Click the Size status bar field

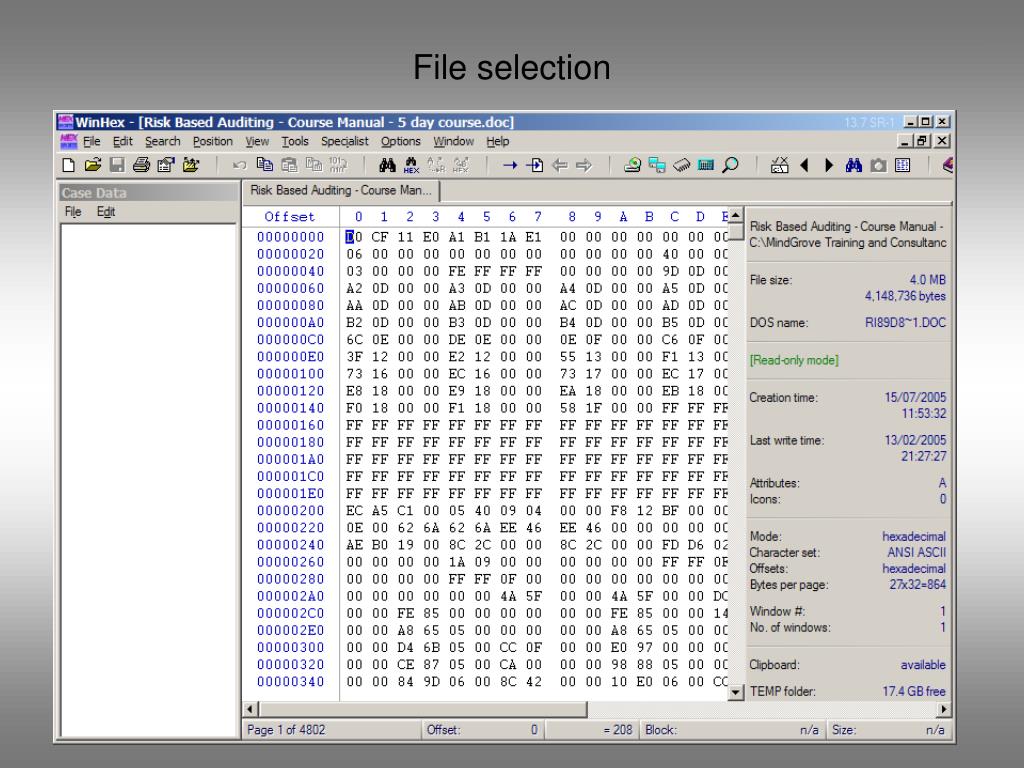pyautogui.click(x=889, y=730)
